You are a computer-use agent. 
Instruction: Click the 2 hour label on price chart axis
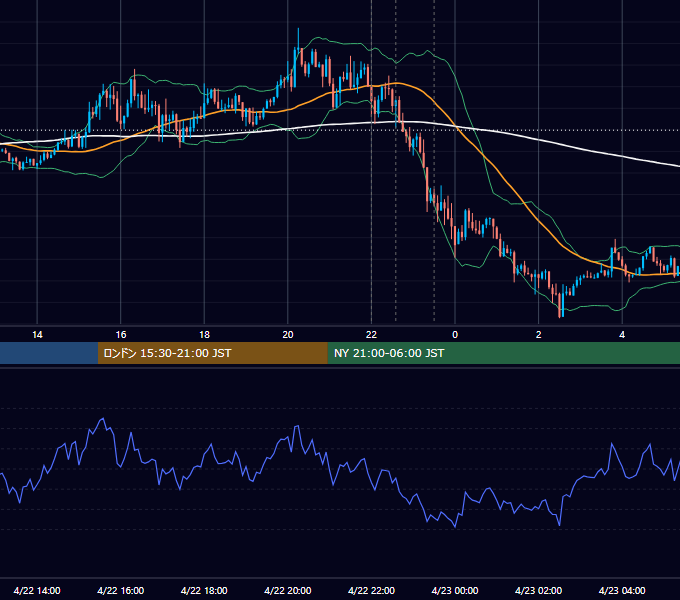tap(539, 335)
